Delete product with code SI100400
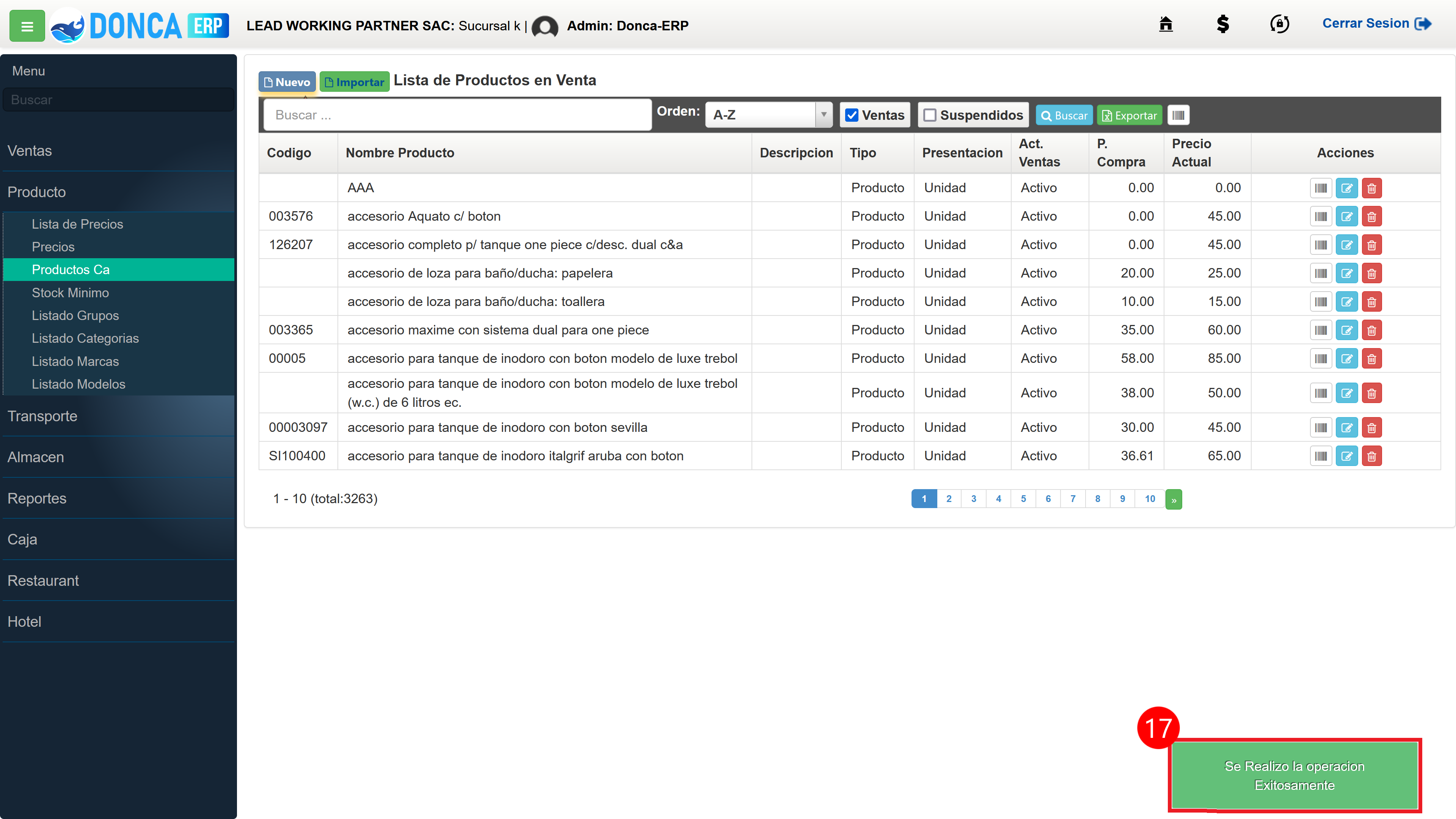 pyautogui.click(x=1372, y=456)
